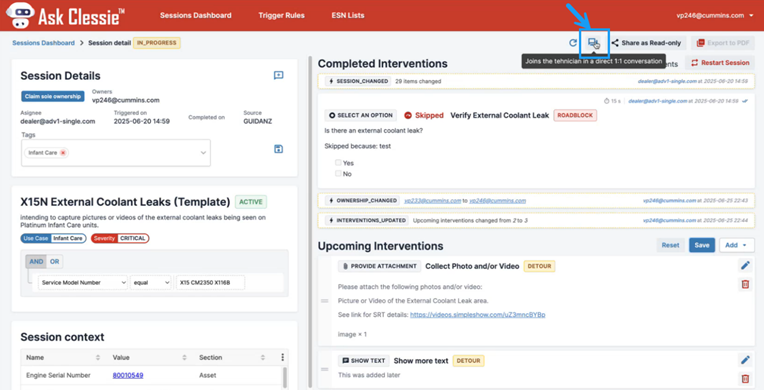The image size is (764, 390).
Task: Click the 15 s timer icon
Action: [x=607, y=101]
